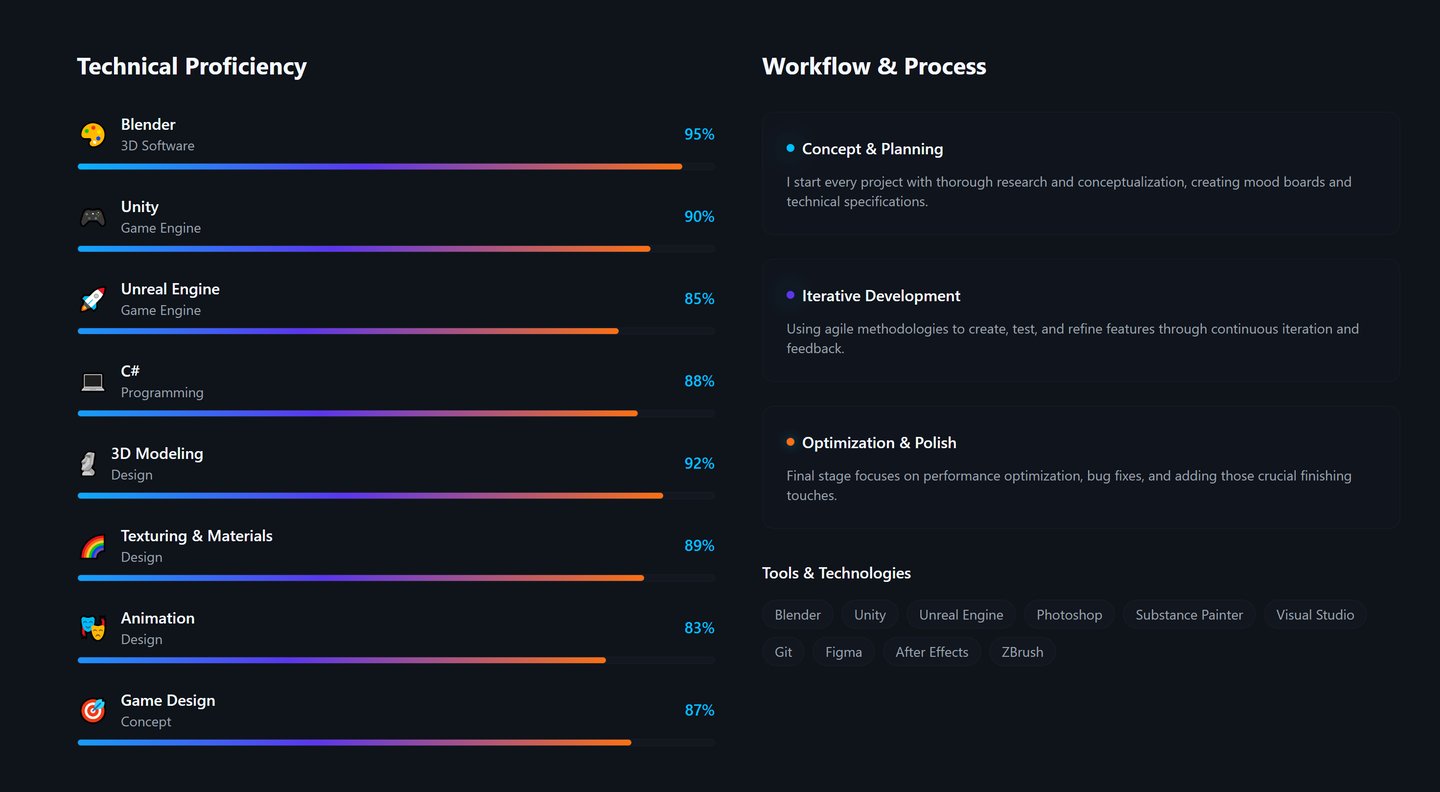The height and width of the screenshot is (792, 1440).
Task: Click the Texturing & Materials rainbow icon
Action: pyautogui.click(x=93, y=546)
